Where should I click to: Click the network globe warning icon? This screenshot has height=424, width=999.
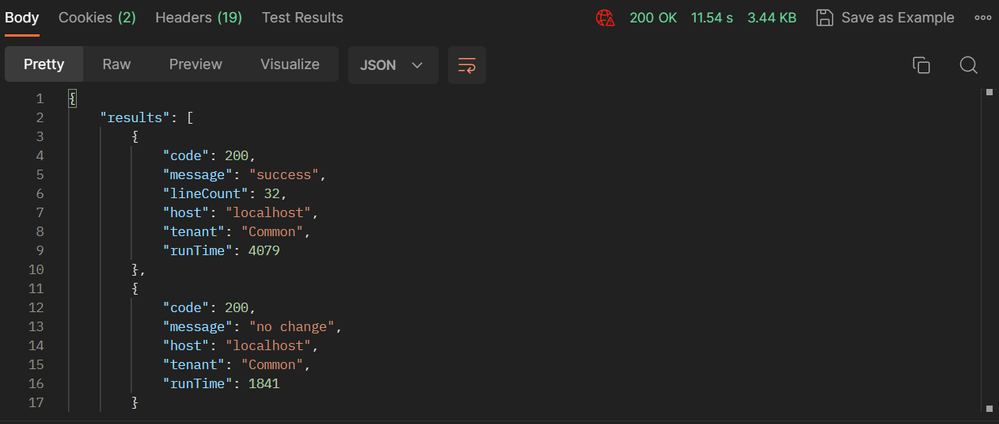pyautogui.click(x=605, y=18)
